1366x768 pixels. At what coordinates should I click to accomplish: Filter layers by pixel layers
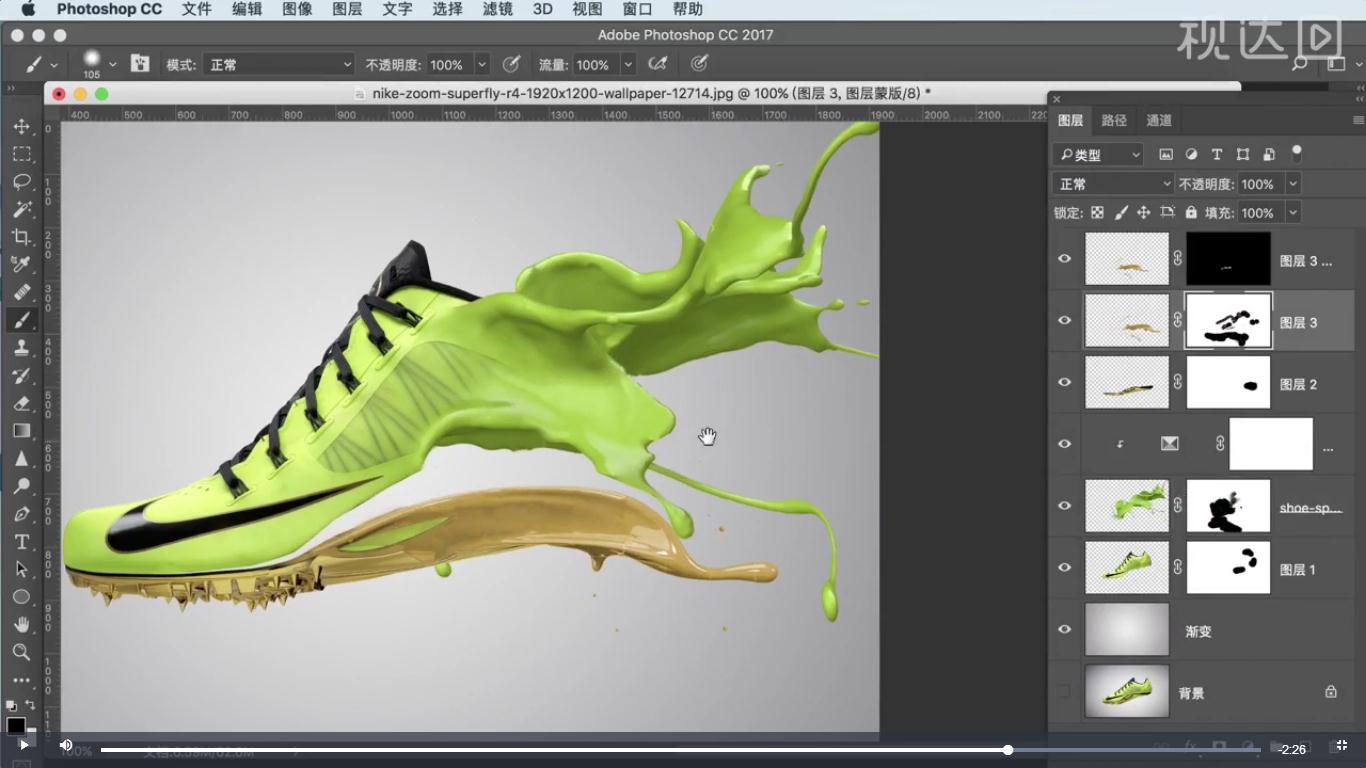tap(1166, 155)
